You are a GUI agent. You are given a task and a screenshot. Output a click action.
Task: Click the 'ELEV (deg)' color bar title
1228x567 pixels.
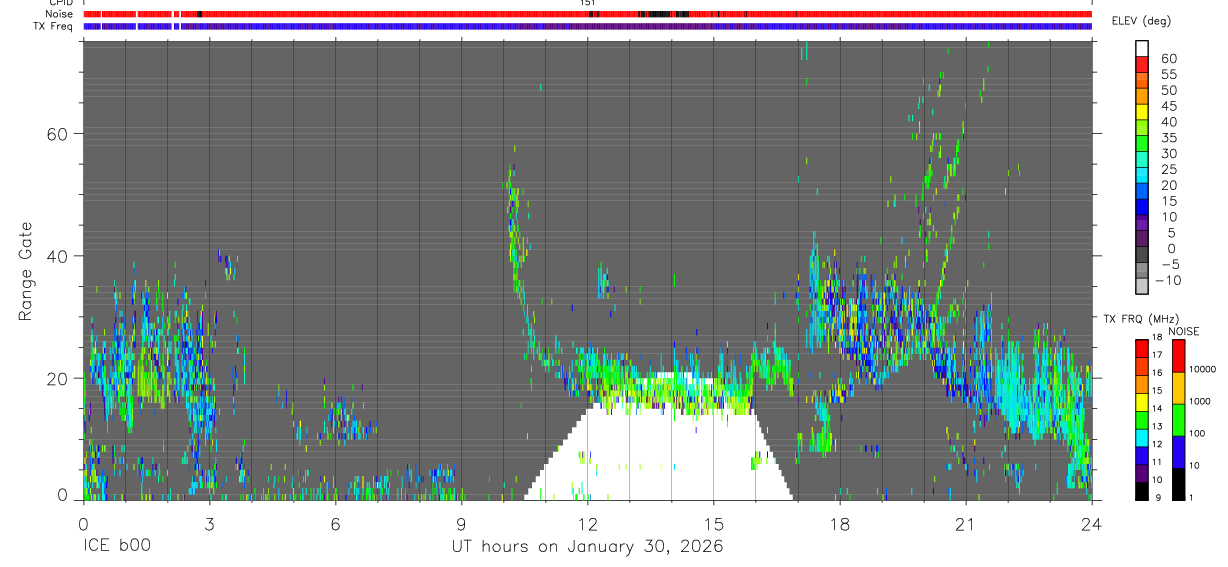[x=1141, y=21]
